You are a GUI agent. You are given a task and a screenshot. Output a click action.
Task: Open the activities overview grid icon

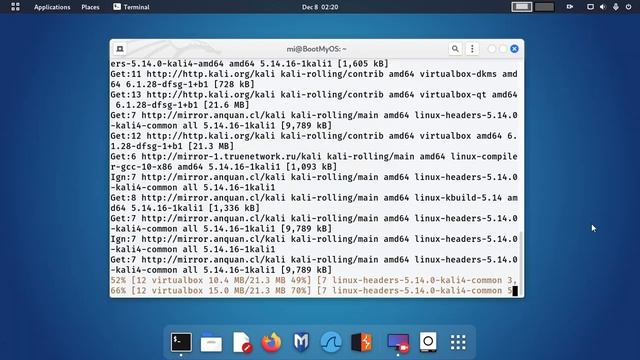pos(16,7)
